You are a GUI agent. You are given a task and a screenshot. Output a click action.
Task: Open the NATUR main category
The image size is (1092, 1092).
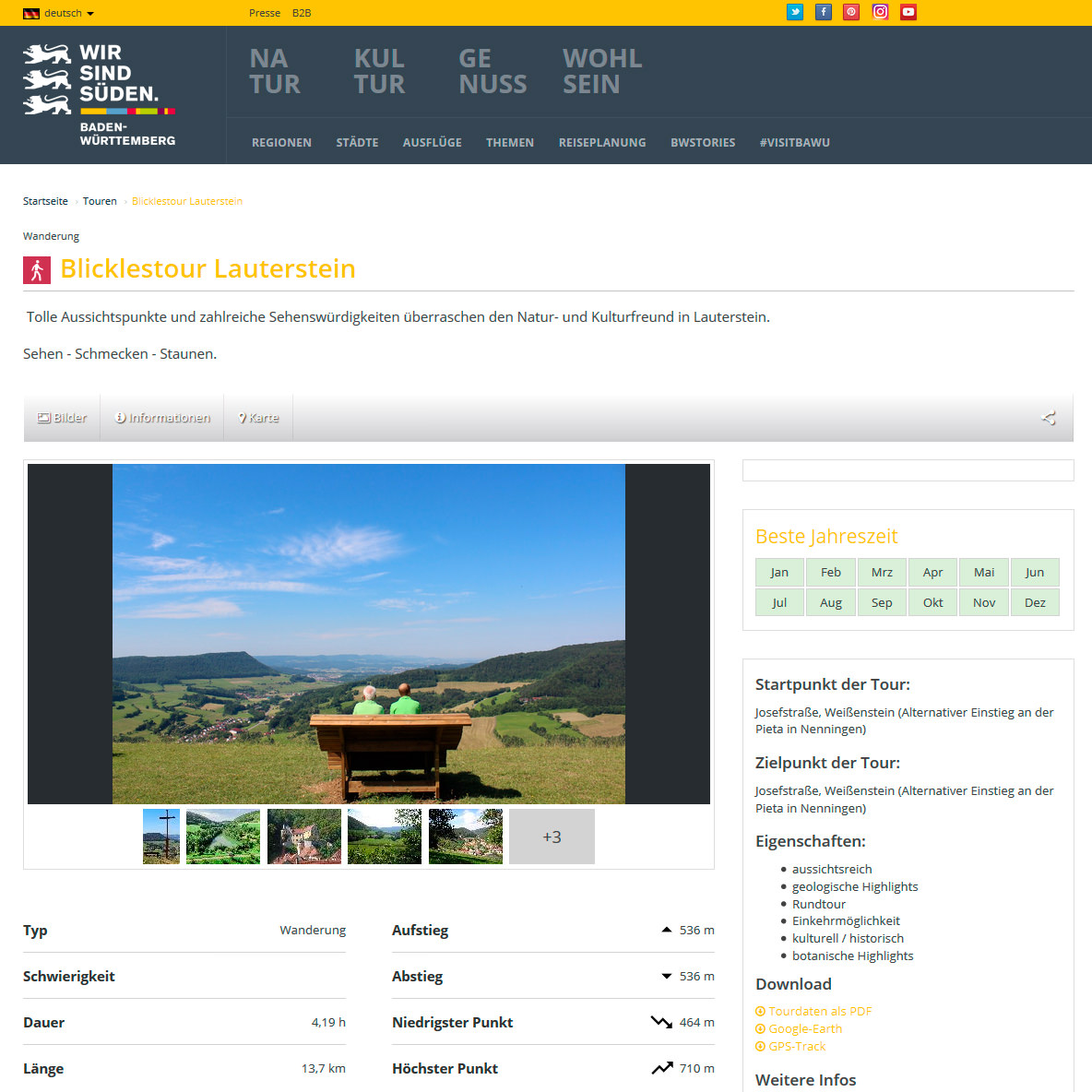[275, 72]
